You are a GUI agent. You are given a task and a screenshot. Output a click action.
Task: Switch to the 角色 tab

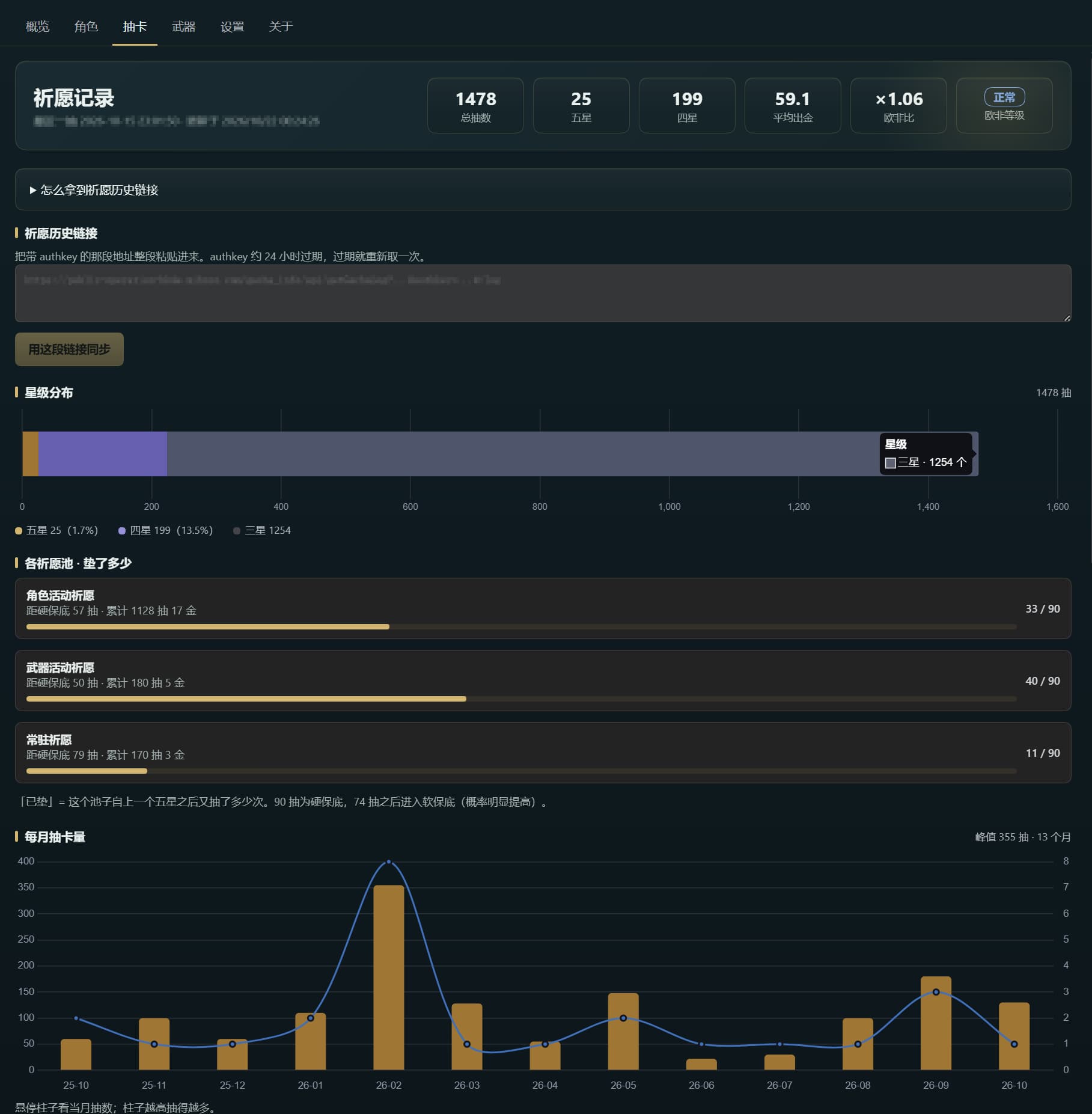(86, 26)
